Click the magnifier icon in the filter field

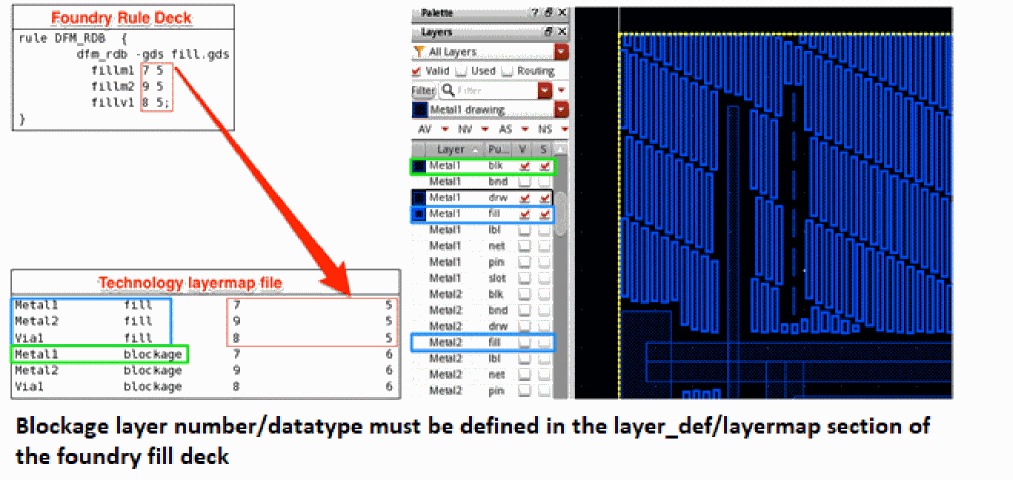point(448,90)
